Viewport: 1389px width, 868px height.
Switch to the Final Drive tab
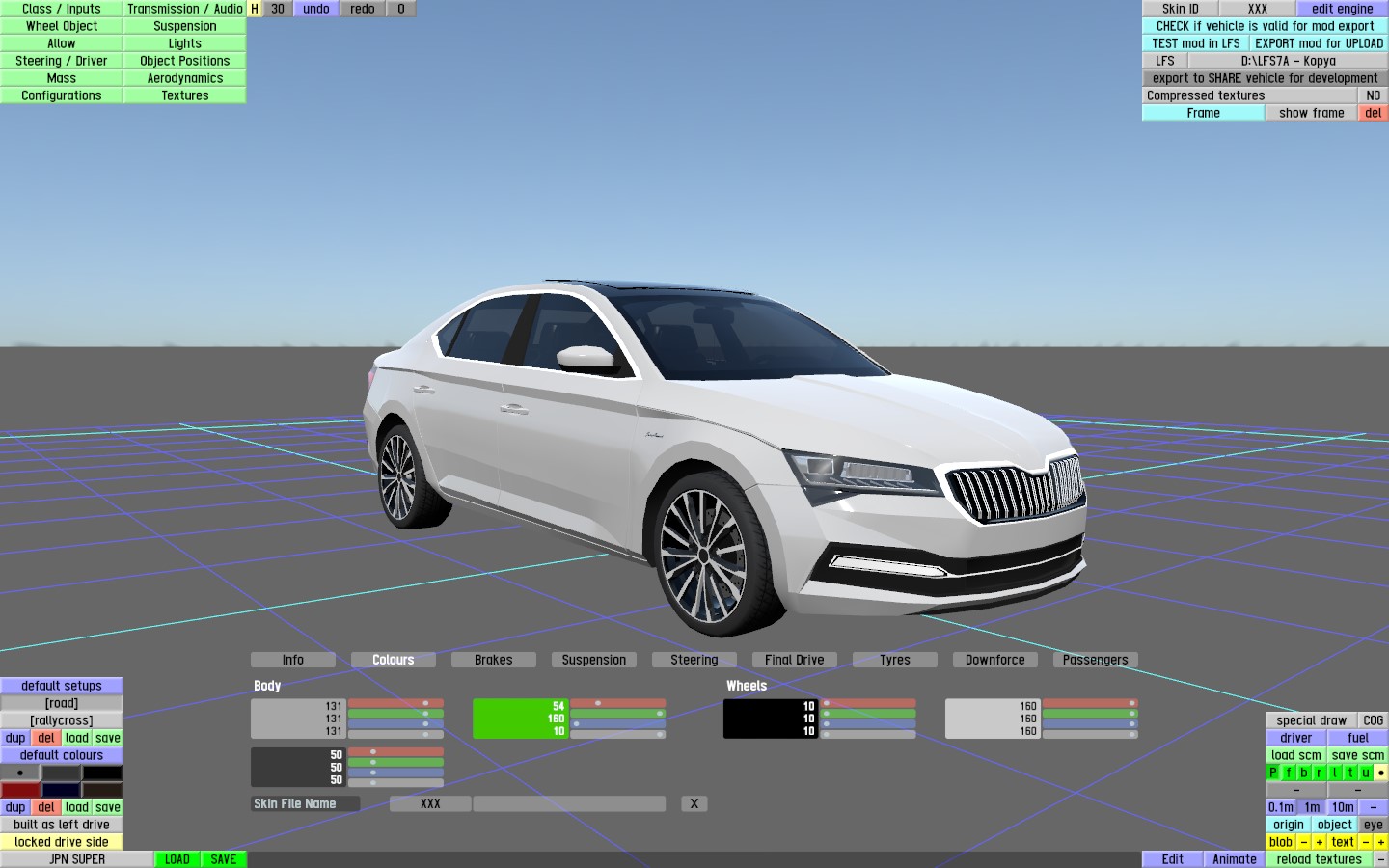(795, 660)
